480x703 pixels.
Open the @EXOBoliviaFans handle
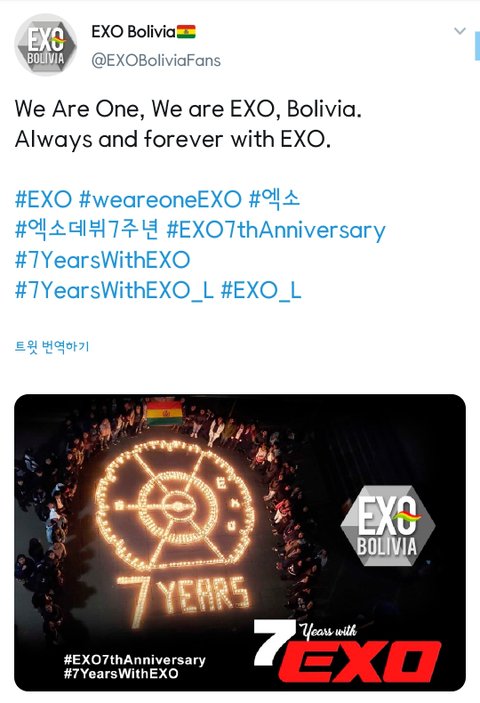point(156,61)
